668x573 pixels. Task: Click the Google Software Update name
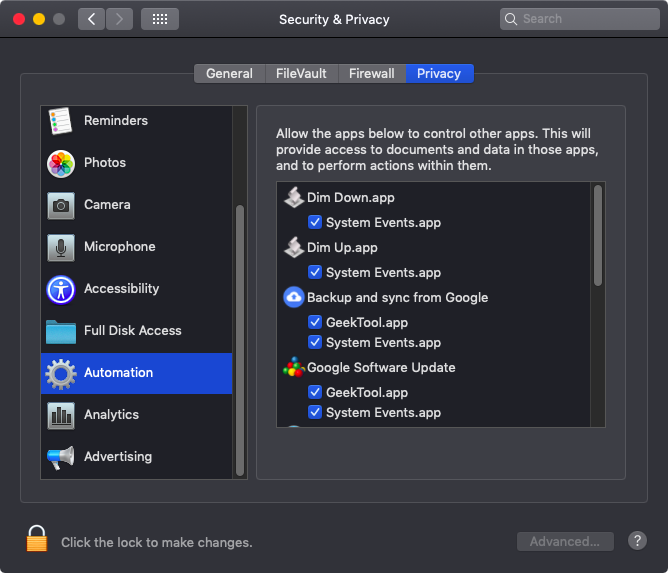(381, 367)
